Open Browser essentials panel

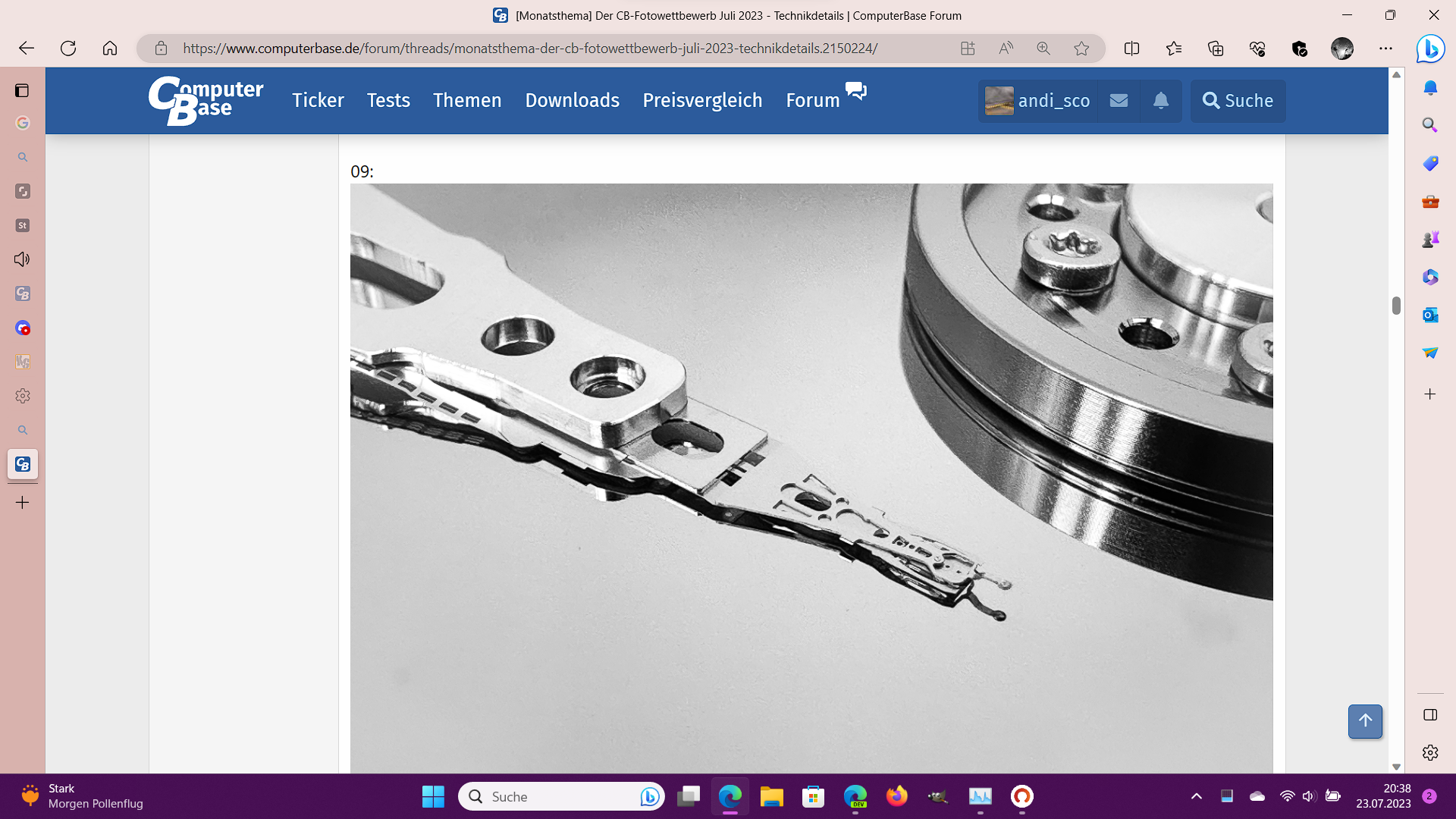click(x=1258, y=48)
